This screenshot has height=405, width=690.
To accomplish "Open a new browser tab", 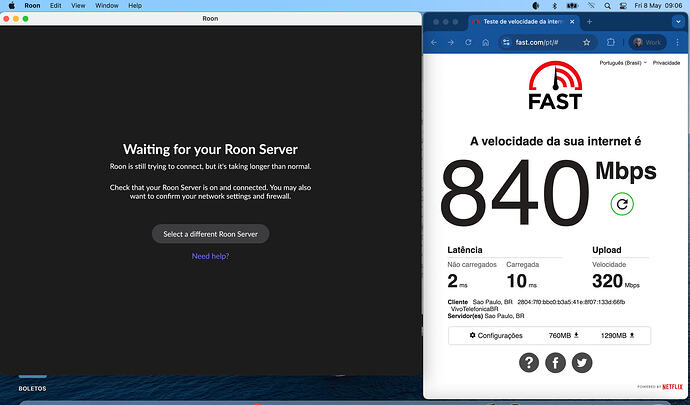I will tap(589, 22).
